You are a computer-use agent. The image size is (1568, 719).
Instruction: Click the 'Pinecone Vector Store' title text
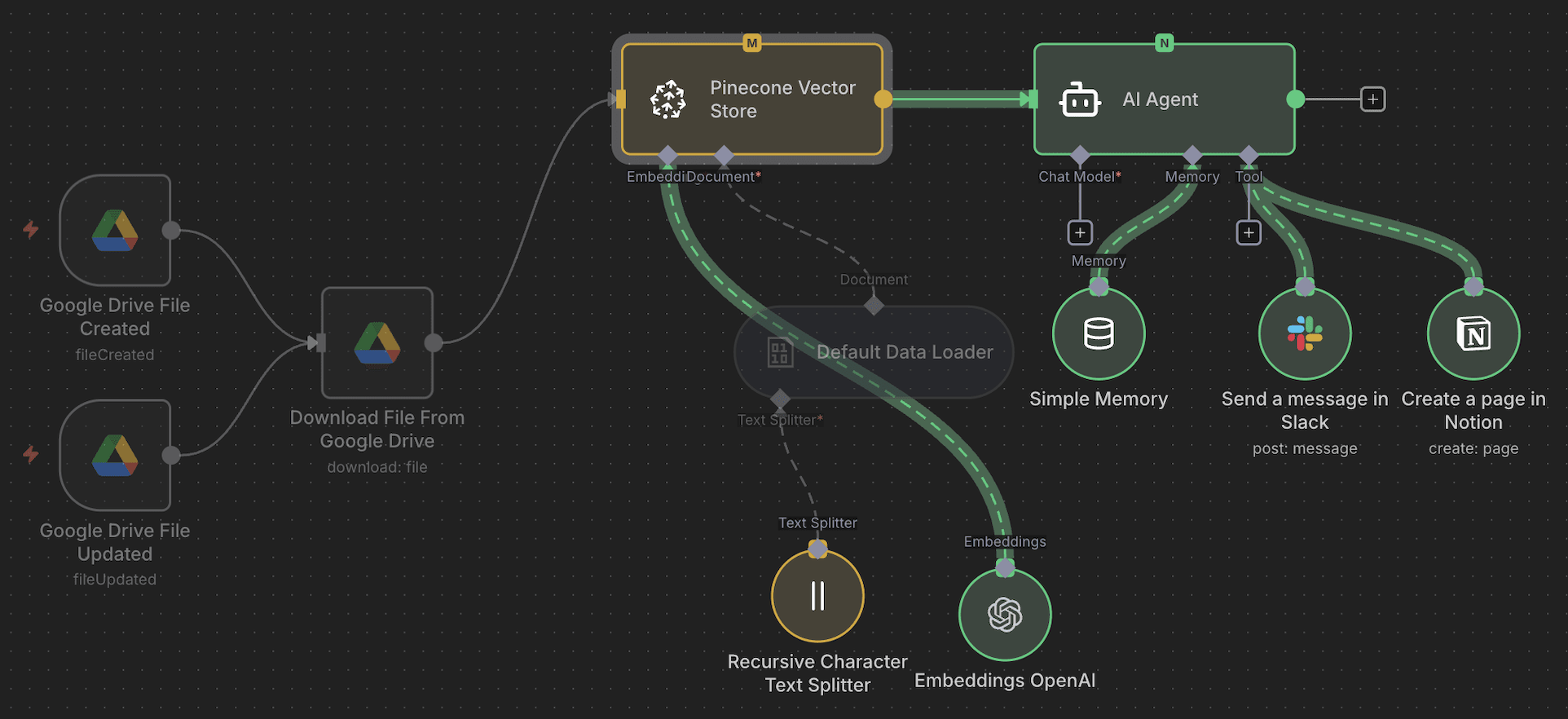tap(782, 99)
